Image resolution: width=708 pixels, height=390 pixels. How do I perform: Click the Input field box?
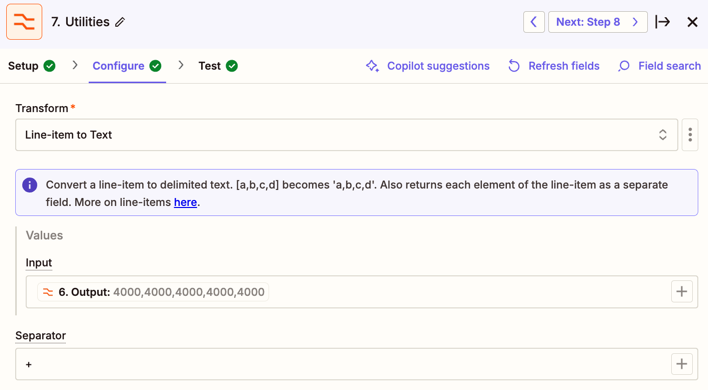(362, 292)
